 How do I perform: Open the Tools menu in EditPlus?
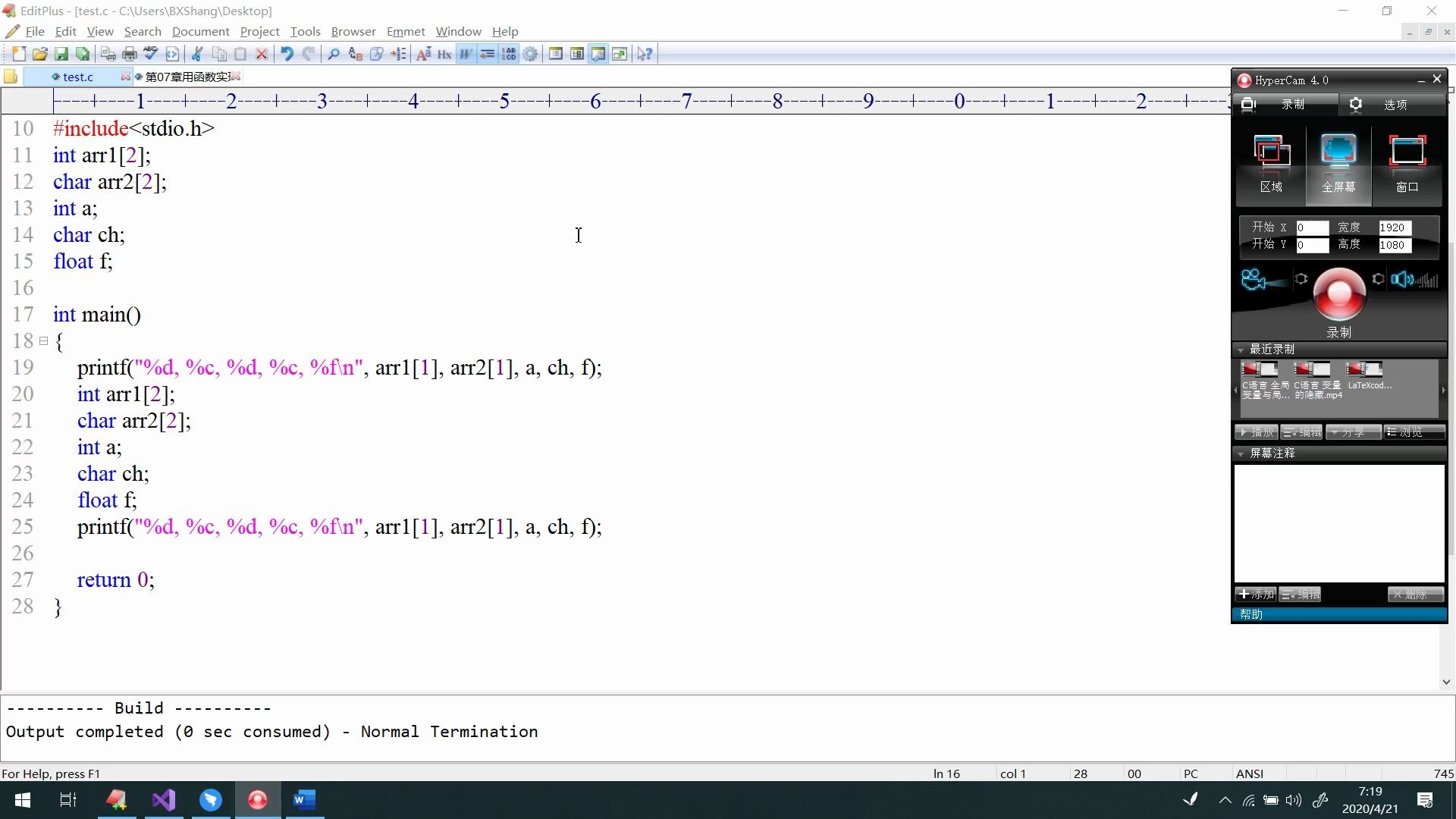(304, 31)
